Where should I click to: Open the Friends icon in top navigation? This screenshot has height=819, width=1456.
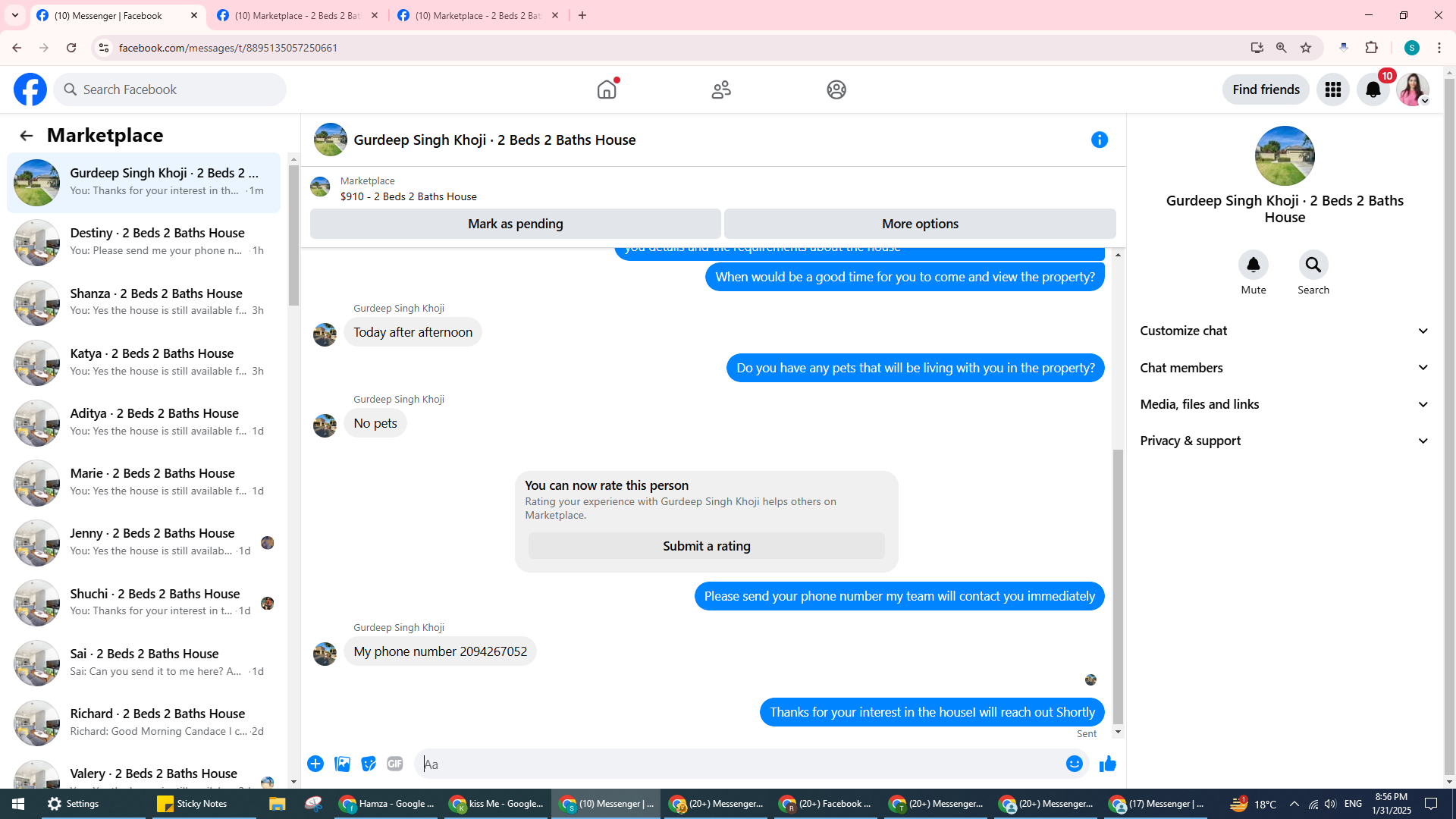[x=721, y=89]
